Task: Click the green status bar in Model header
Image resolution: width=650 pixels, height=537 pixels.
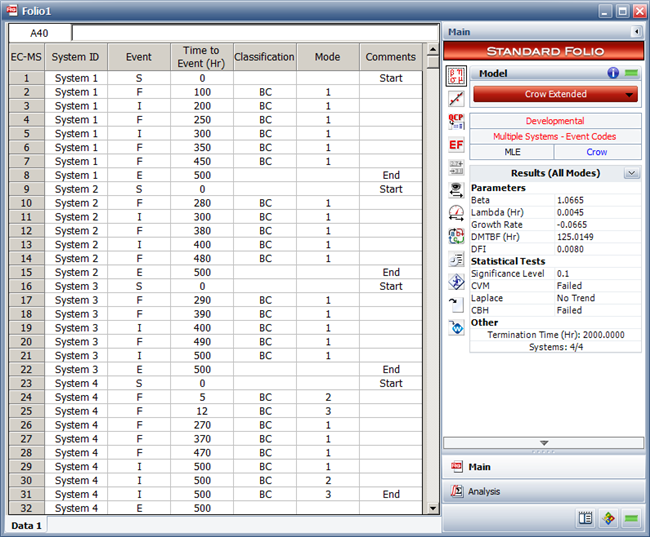Action: pyautogui.click(x=631, y=73)
